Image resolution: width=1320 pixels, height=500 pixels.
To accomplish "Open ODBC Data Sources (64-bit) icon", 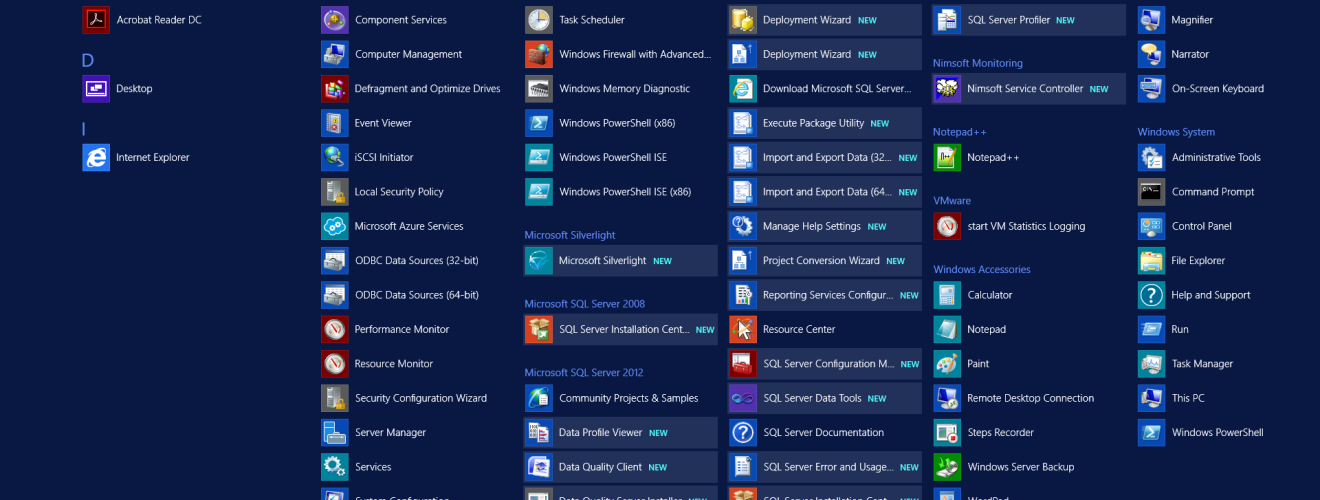I will click(335, 295).
